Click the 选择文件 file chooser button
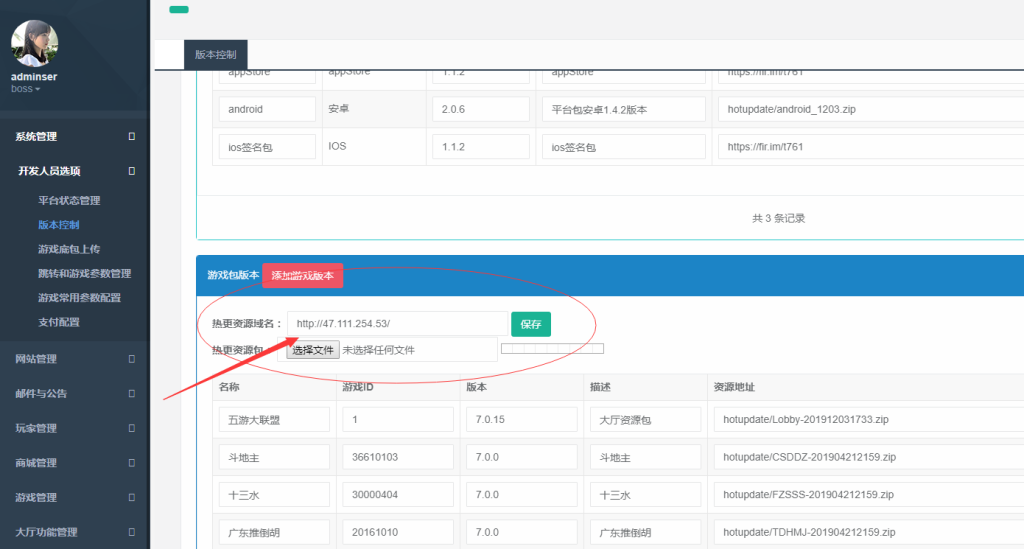Screen dimensions: 1024x549 312,350
